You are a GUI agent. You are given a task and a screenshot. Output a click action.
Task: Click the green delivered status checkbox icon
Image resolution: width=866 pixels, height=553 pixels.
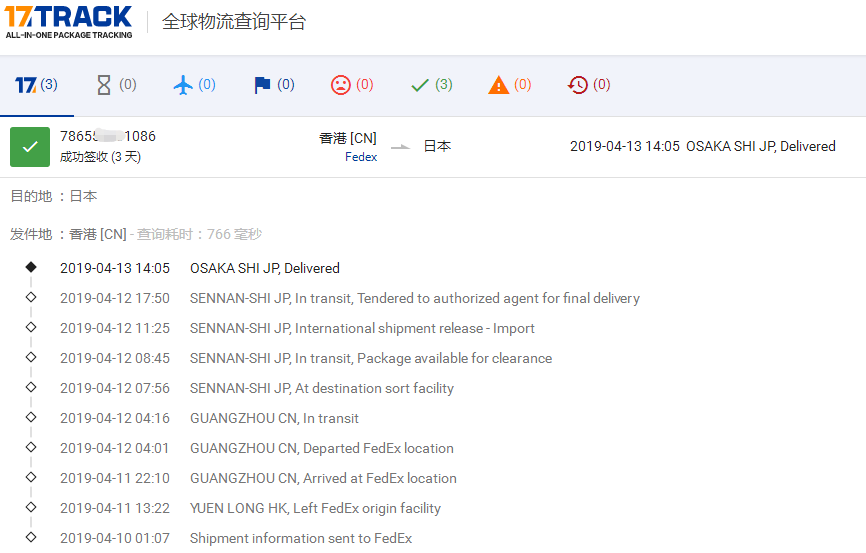[x=30, y=147]
